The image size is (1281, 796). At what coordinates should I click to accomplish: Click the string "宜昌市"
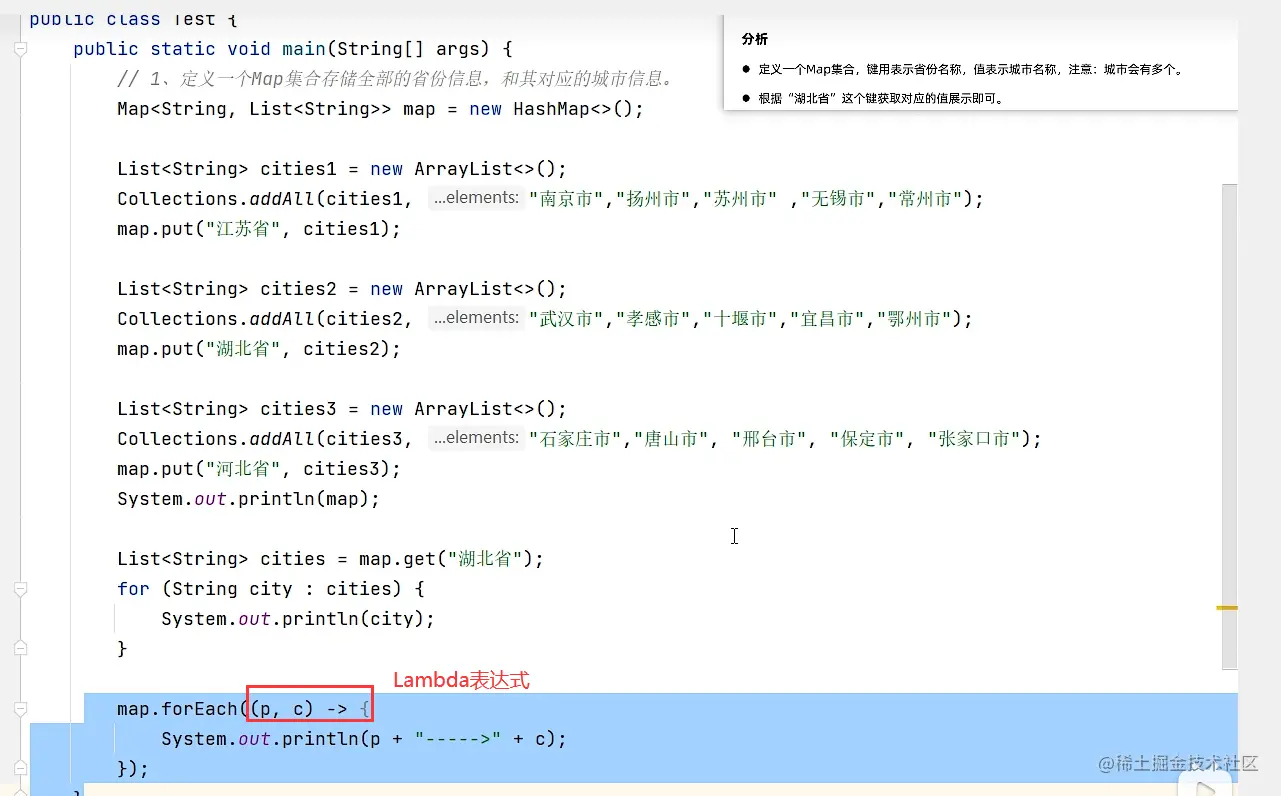(x=828, y=318)
